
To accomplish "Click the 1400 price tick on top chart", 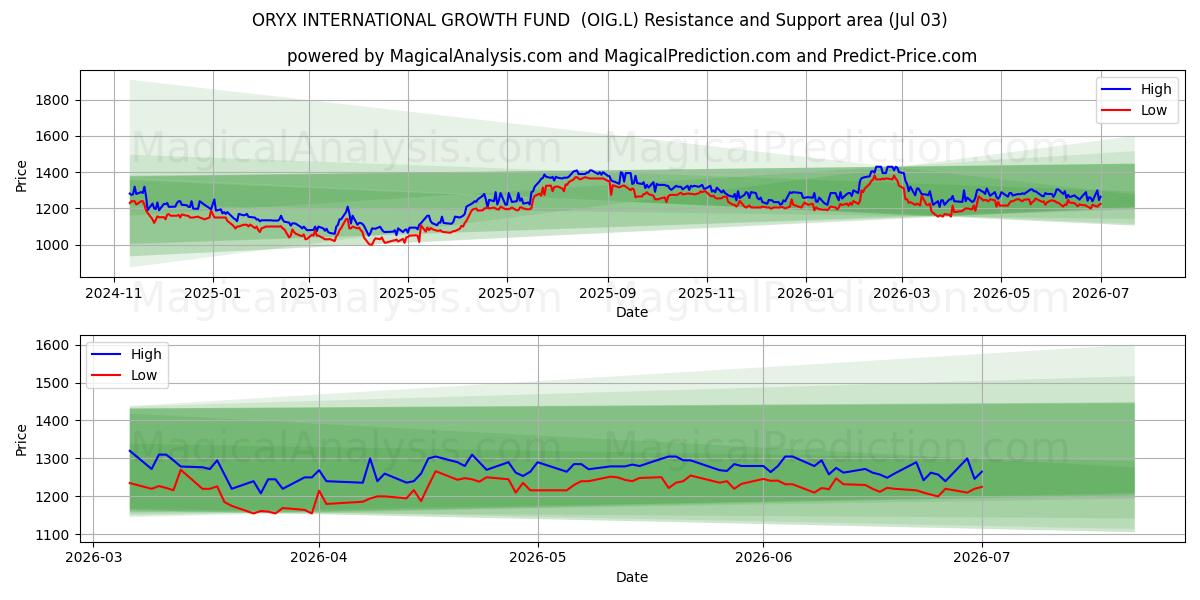I will tap(51, 173).
